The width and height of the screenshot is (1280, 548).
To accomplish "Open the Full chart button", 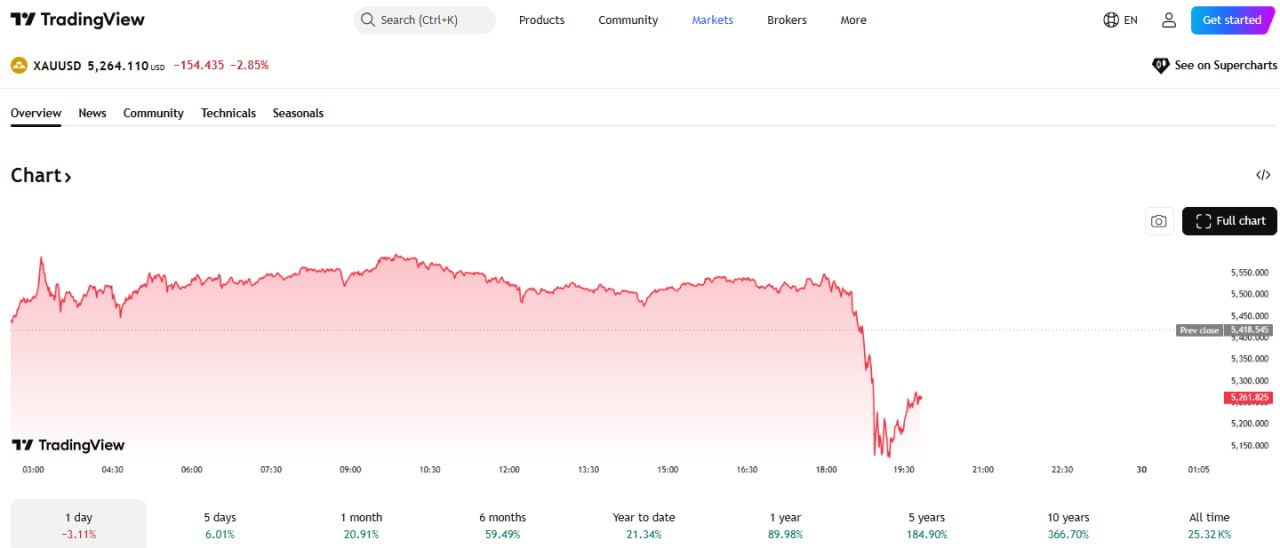I will click(1229, 221).
